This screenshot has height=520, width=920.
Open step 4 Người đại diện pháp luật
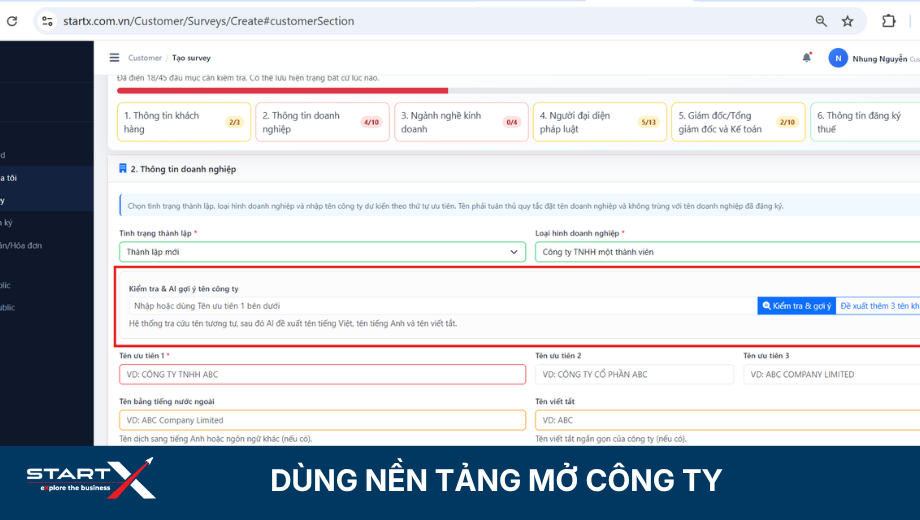[600, 122]
